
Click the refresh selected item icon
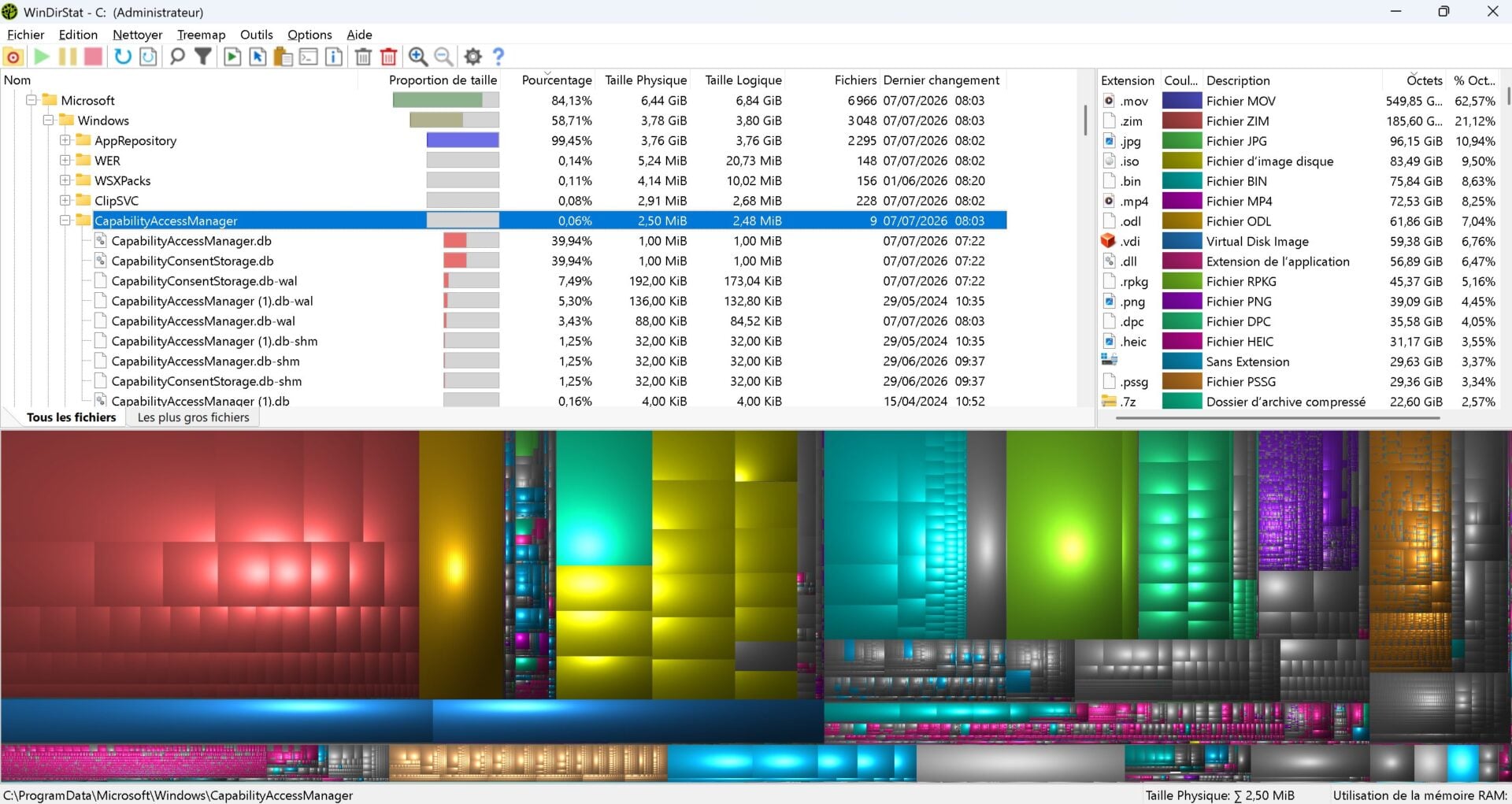tap(148, 57)
